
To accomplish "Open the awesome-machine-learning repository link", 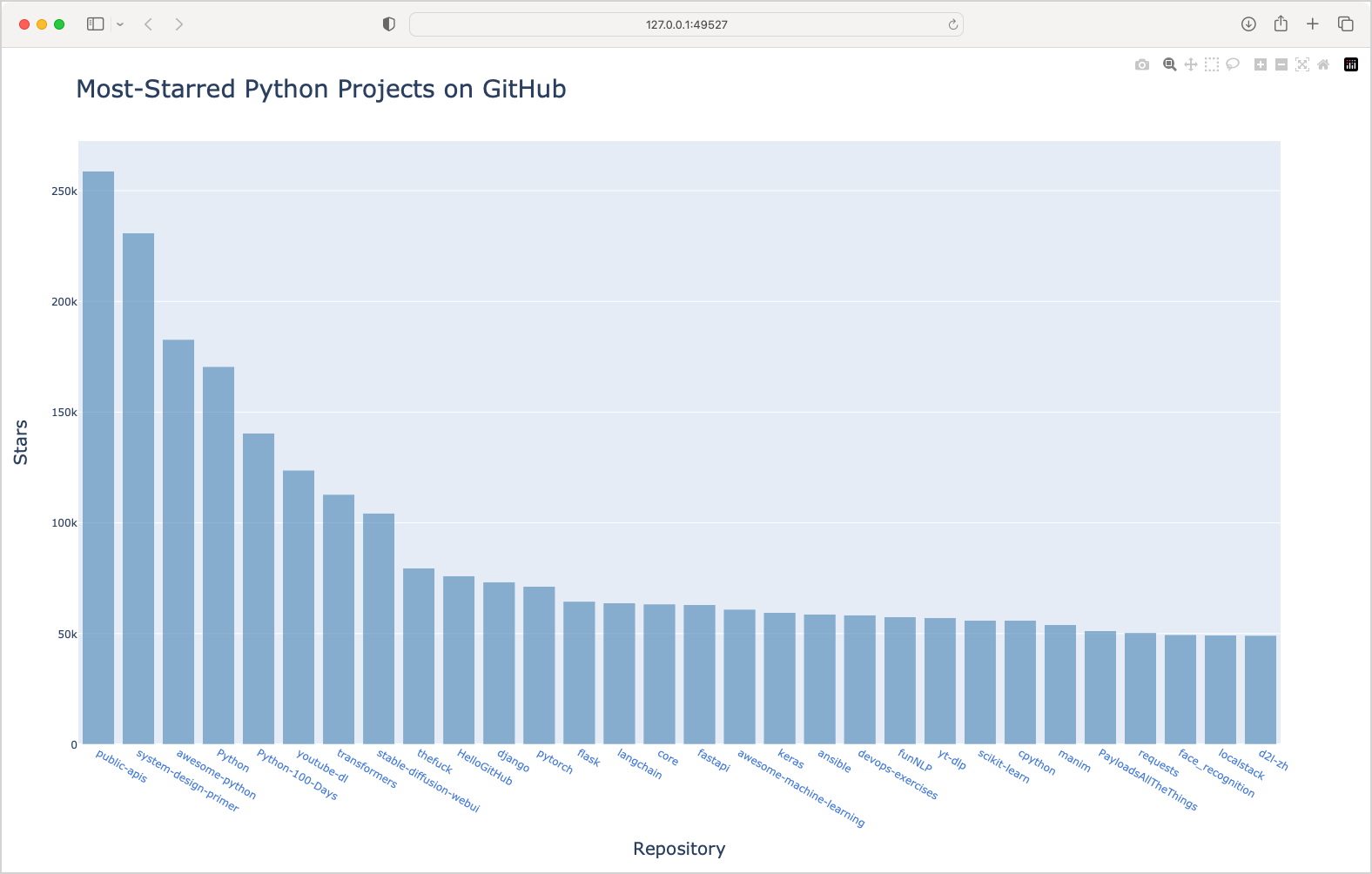I will point(801,788).
